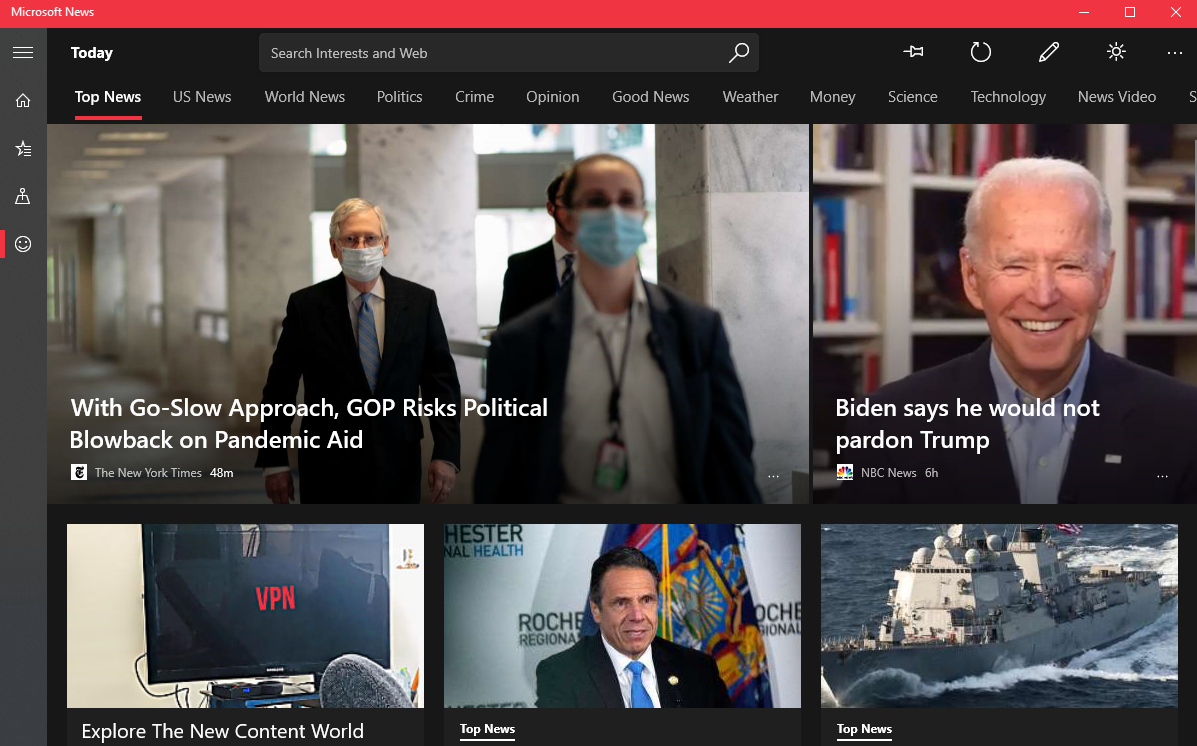
Task: Expand the top-right more options ellipsis
Action: (x=1174, y=53)
